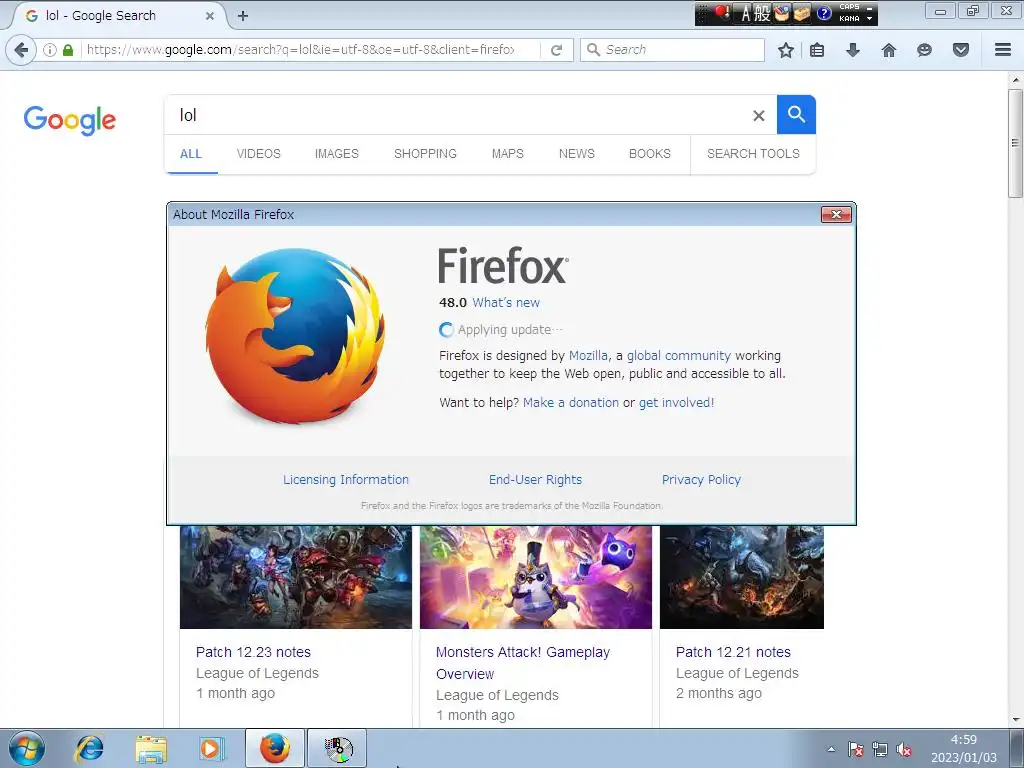Viewport: 1024px width, 768px height.
Task: Follow the Mozilla link
Action: (588, 356)
